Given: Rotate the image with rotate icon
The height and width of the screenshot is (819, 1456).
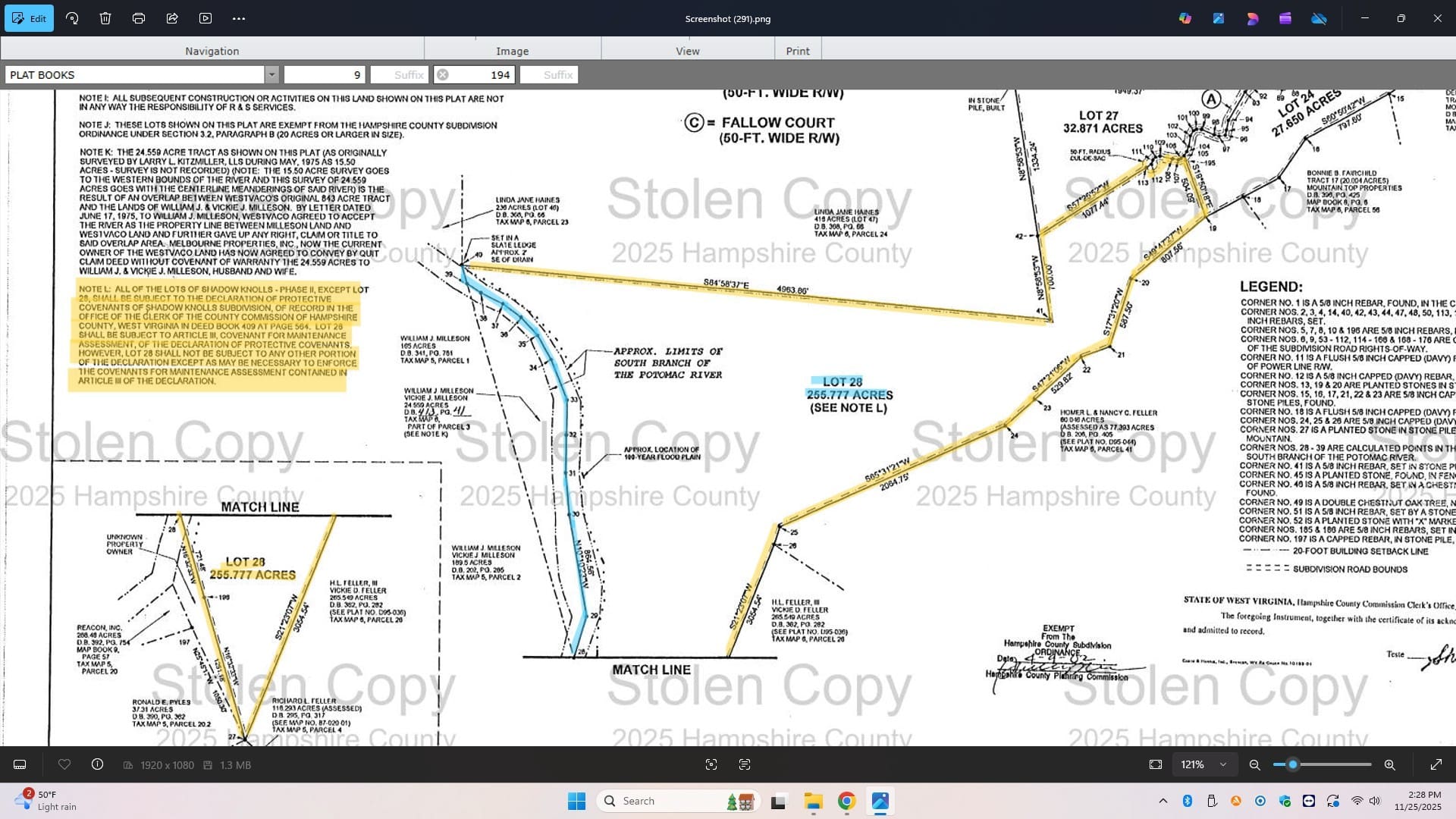Looking at the screenshot, I should (72, 18).
